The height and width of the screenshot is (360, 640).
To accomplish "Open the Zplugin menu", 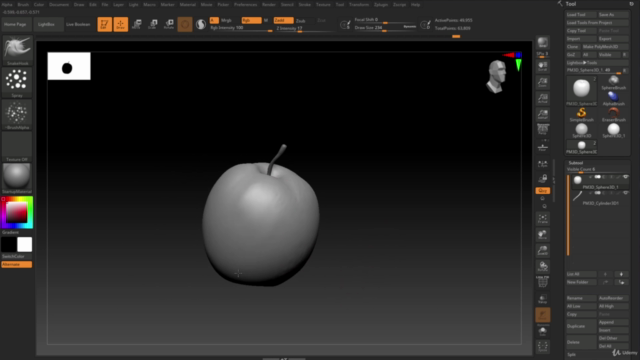I will [x=381, y=4].
